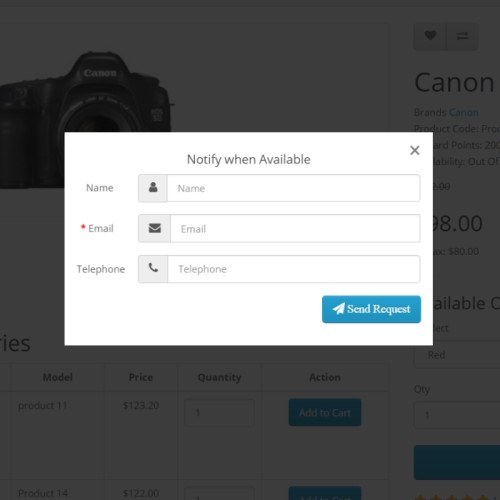
Task: Add product 11 to cart
Action: coord(325,412)
